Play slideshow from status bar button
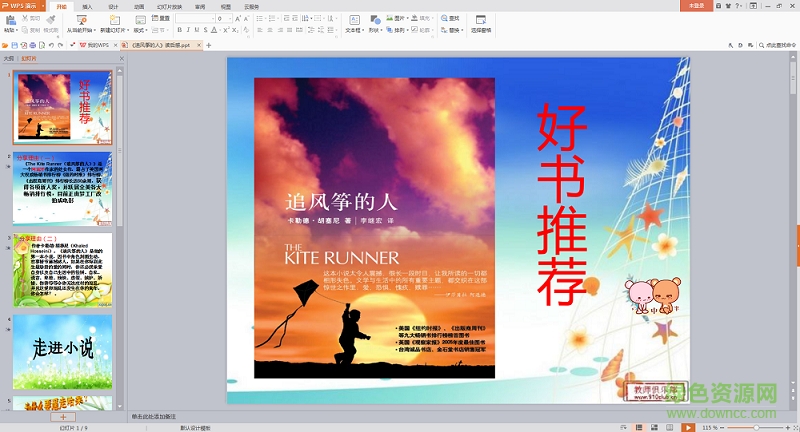 coord(688,427)
